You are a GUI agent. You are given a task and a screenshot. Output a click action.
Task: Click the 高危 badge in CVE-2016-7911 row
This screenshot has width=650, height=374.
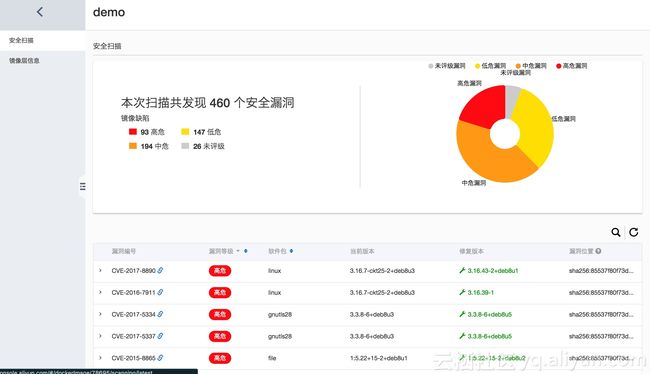pyautogui.click(x=220, y=293)
